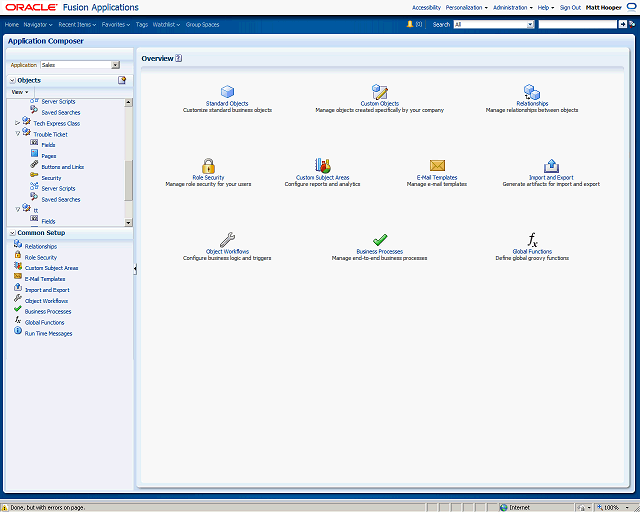The image size is (640, 512).
Task: Open the E-Mail Templates envelope icon
Action: click(x=437, y=165)
